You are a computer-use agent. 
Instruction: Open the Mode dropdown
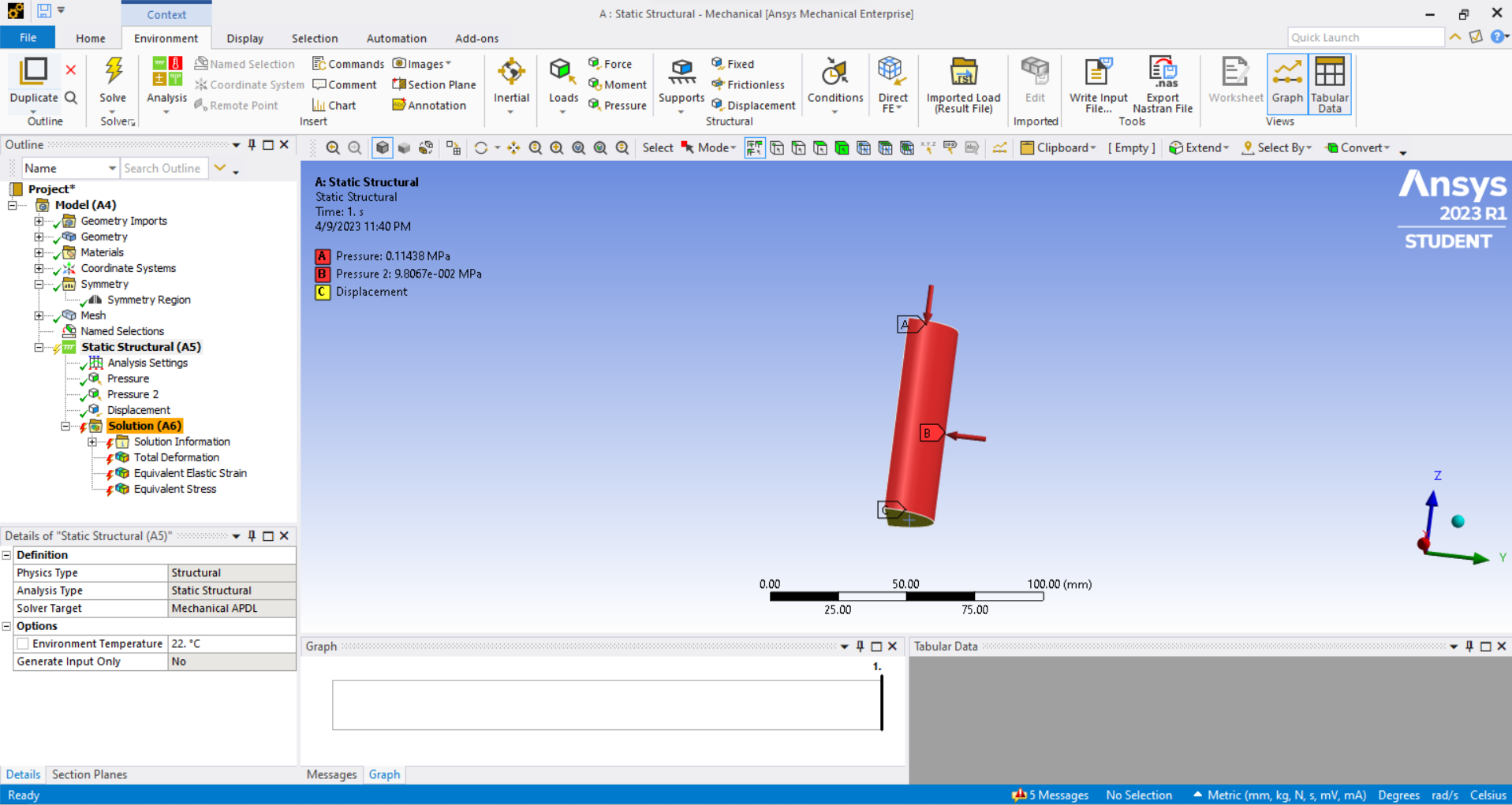click(717, 147)
